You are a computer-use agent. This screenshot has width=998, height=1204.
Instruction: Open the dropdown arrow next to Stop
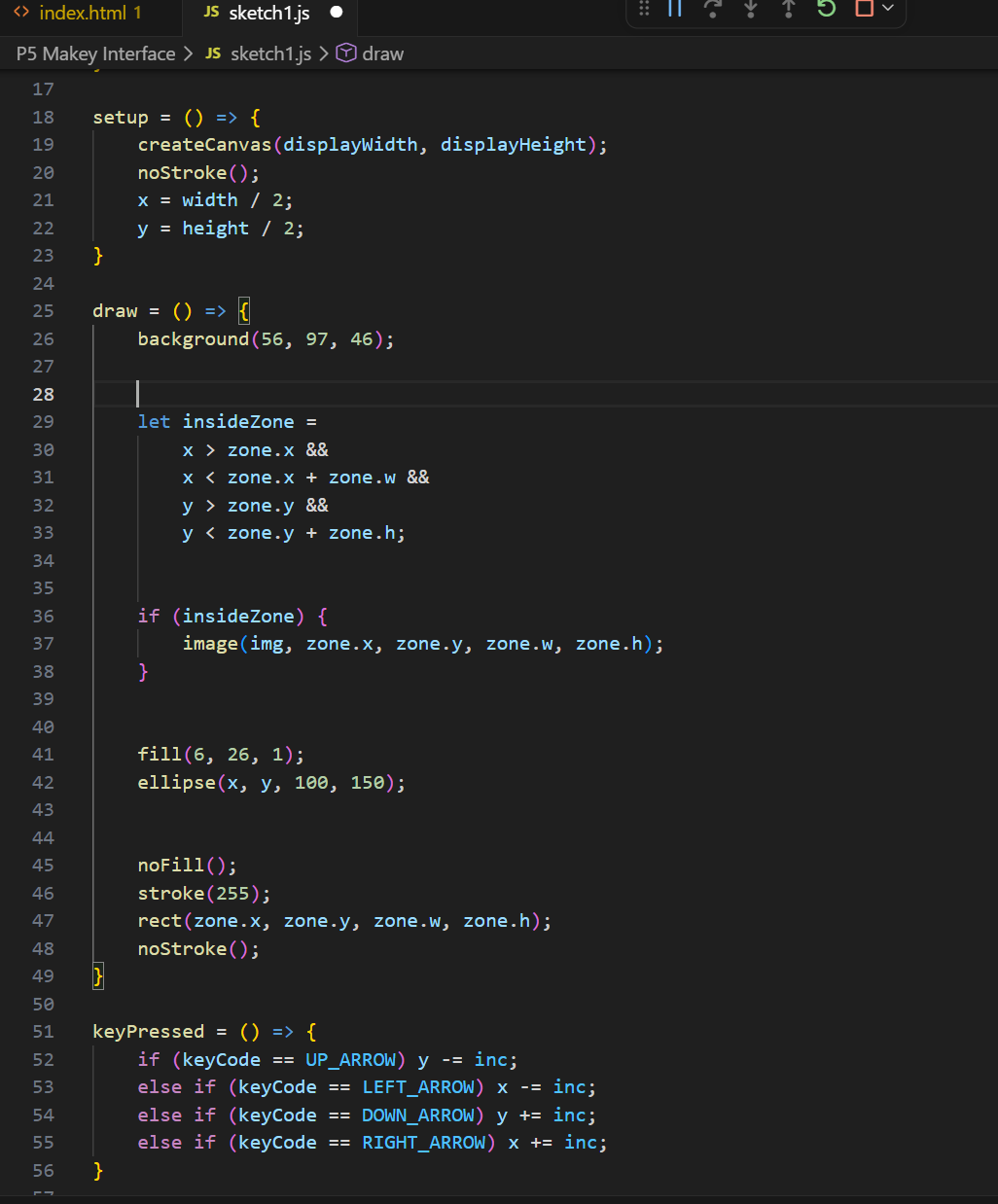pos(887,8)
